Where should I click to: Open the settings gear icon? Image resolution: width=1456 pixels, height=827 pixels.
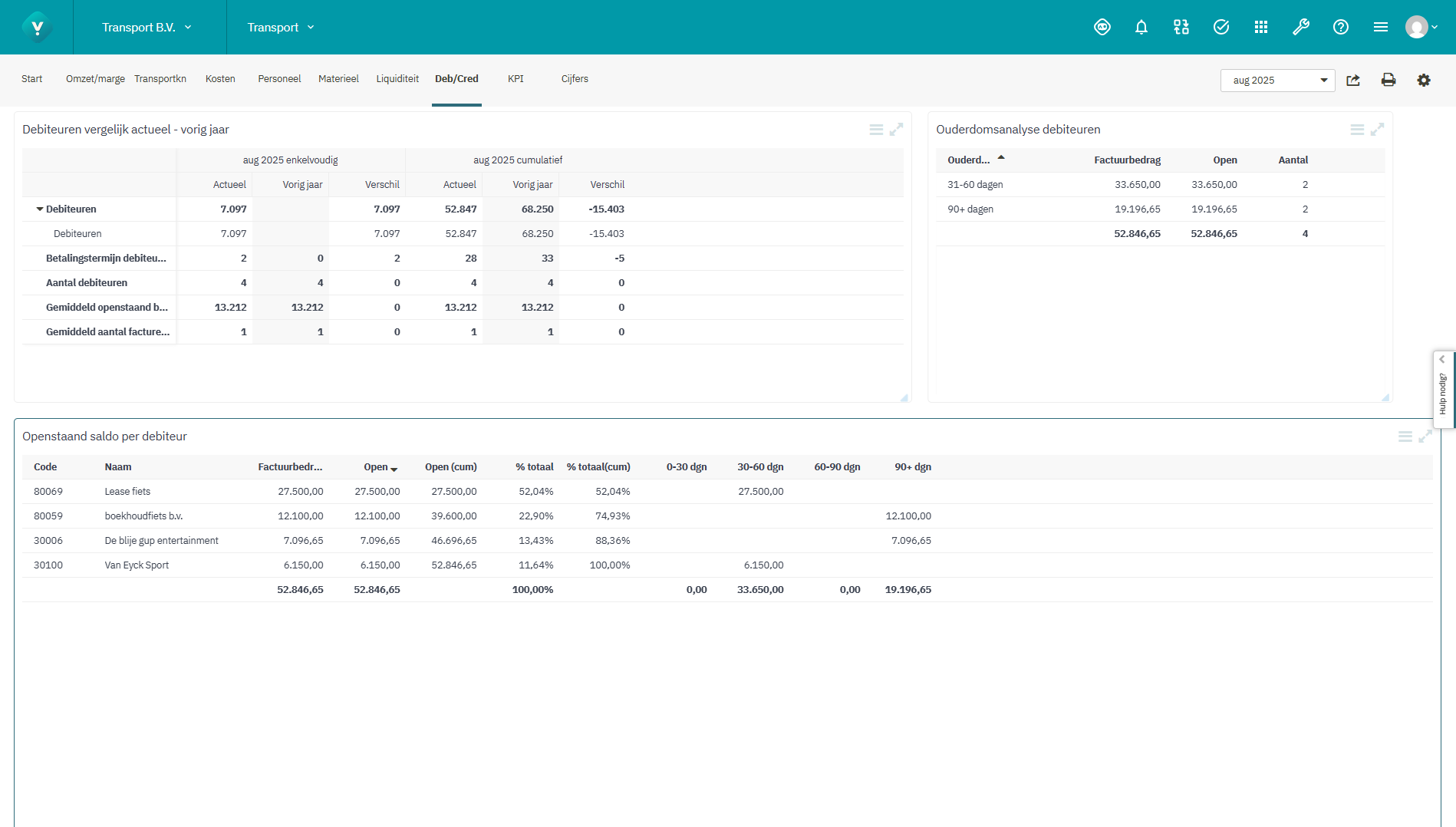tap(1424, 80)
